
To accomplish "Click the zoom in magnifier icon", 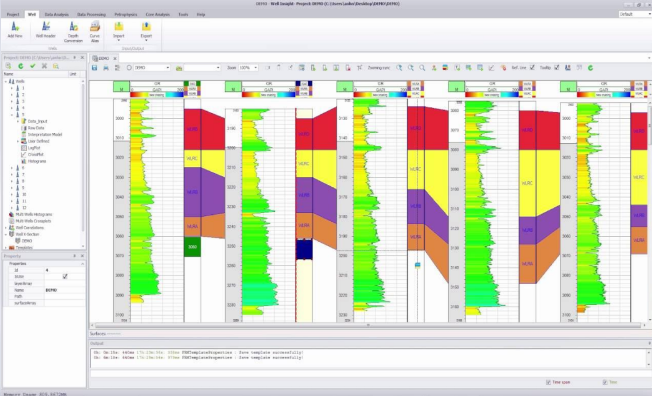I will [399, 67].
